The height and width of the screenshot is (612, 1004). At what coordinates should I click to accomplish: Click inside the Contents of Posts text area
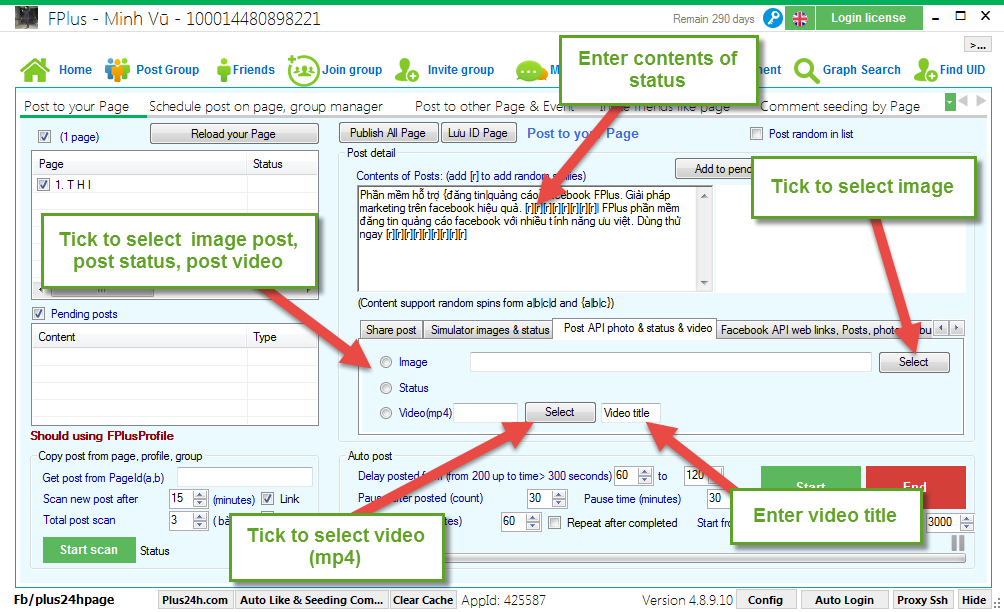pos(528,239)
